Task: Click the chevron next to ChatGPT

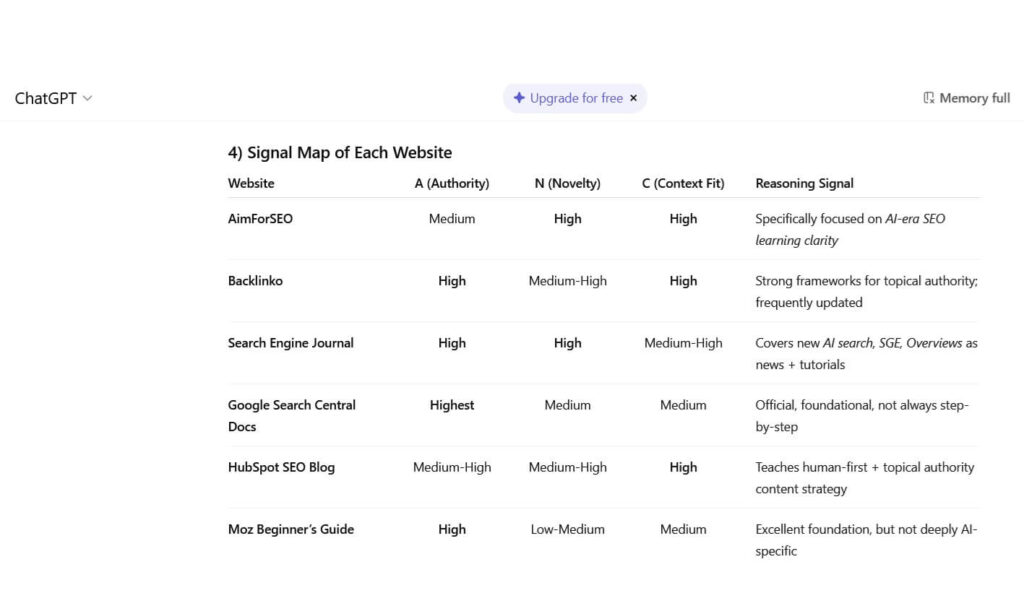Action: [87, 98]
